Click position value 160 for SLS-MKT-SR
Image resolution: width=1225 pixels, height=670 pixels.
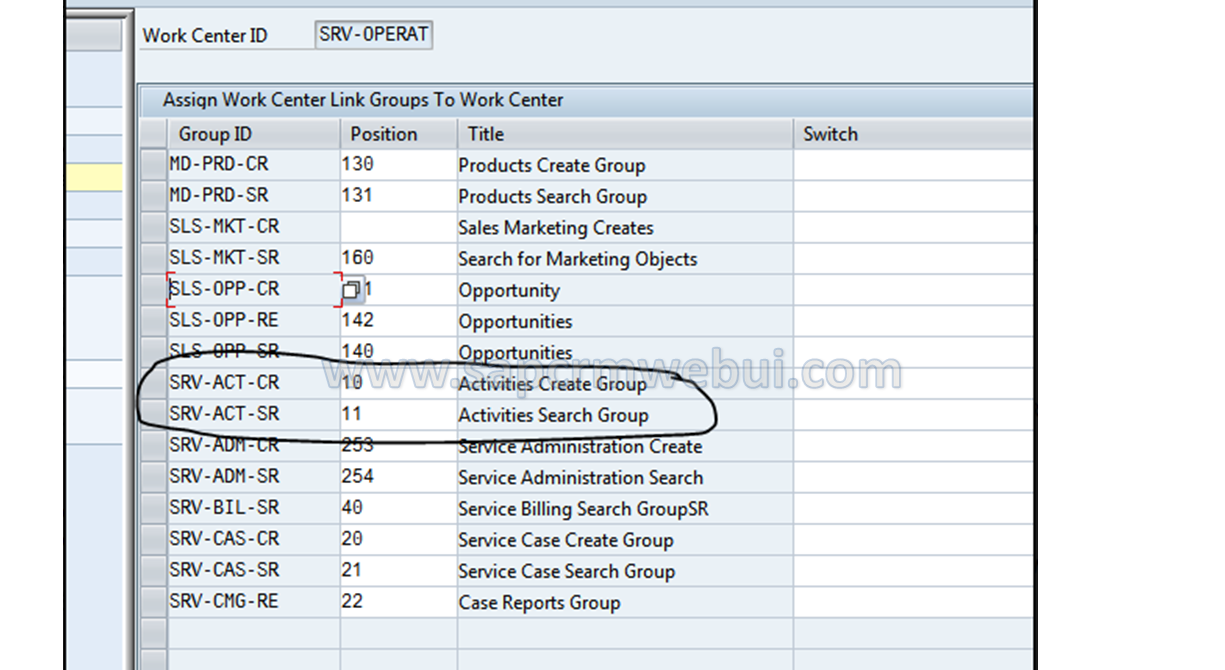coord(399,258)
